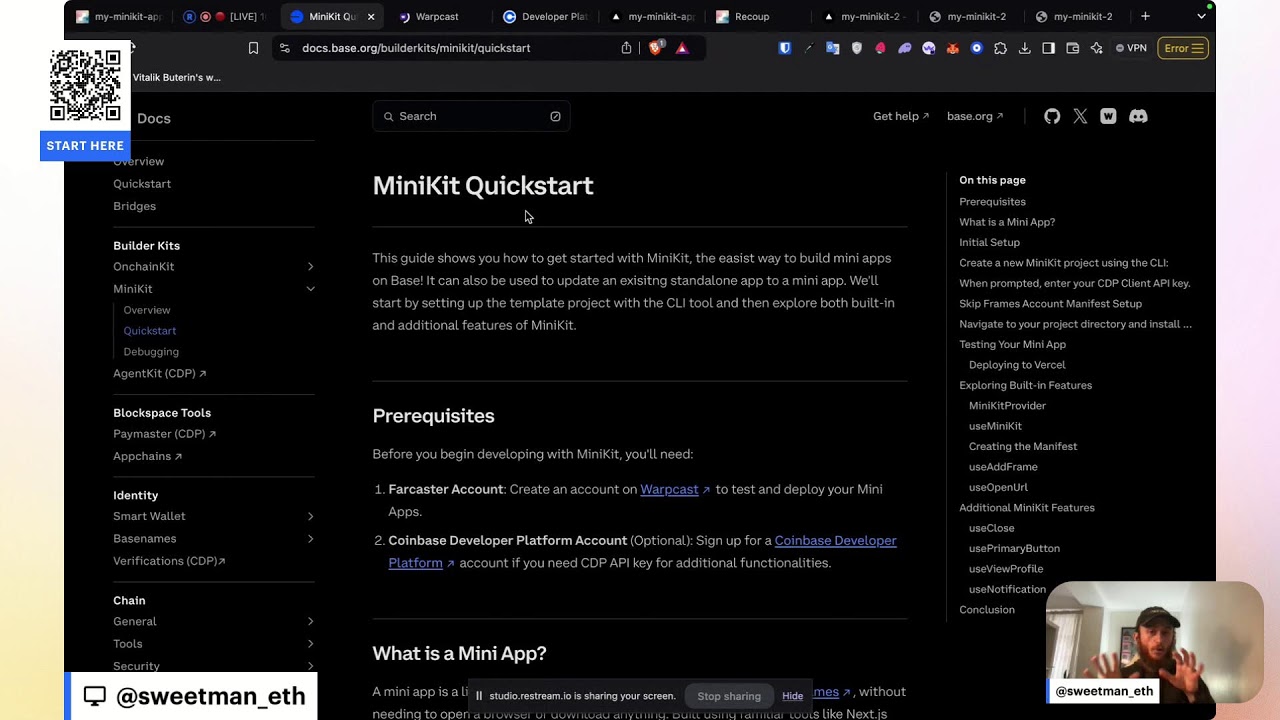The height and width of the screenshot is (720, 1280).
Task: Click the browser downloads icon
Action: (1024, 48)
